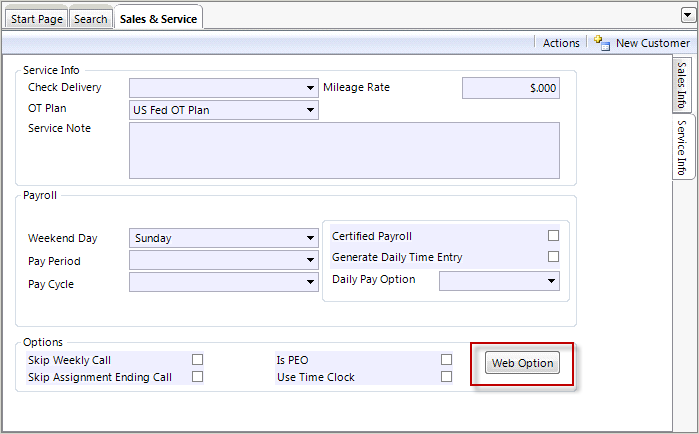Image resolution: width=699 pixels, height=434 pixels.
Task: Expand the Daily Pay Option dropdown
Action: point(551,281)
